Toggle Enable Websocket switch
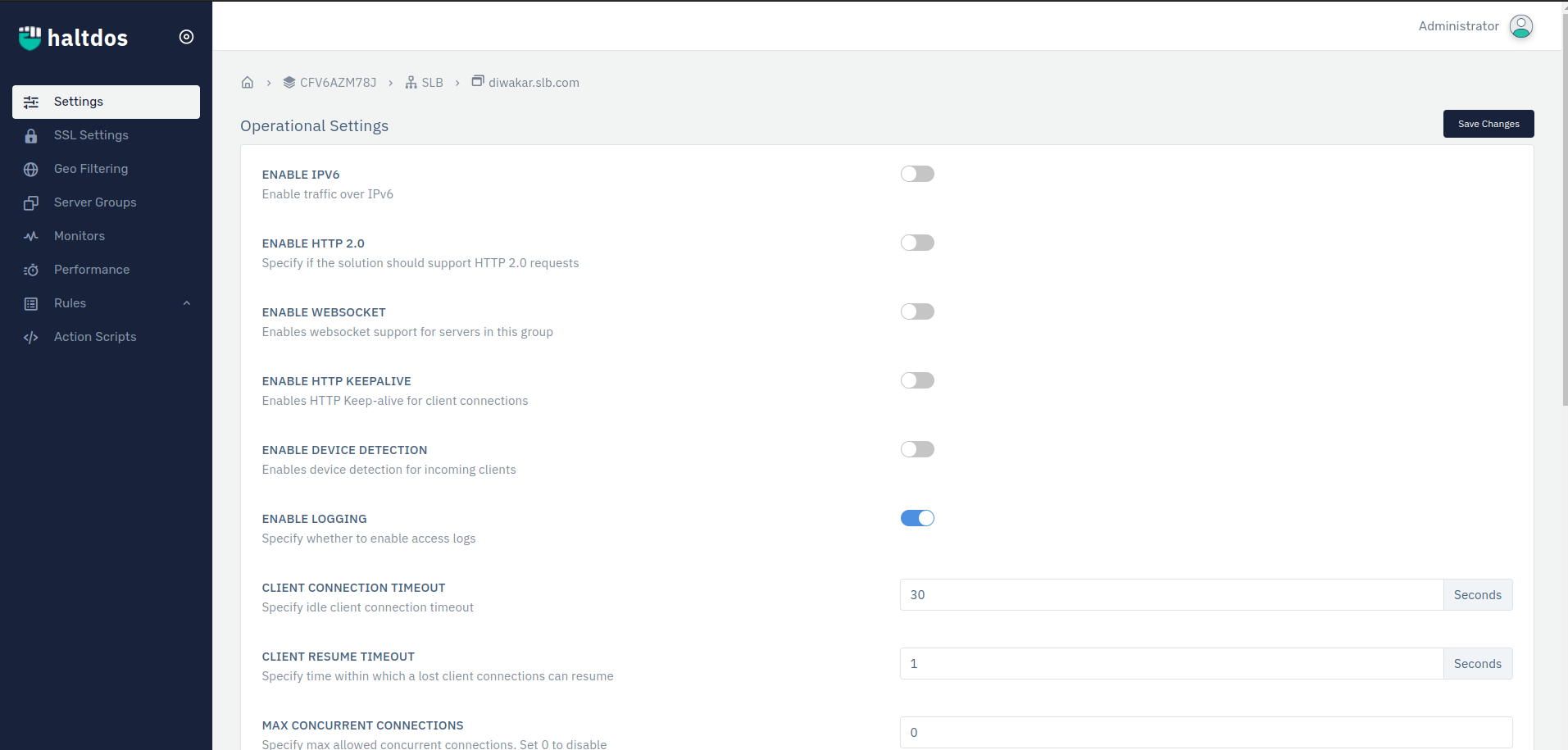The height and width of the screenshot is (750, 1568). click(x=917, y=311)
